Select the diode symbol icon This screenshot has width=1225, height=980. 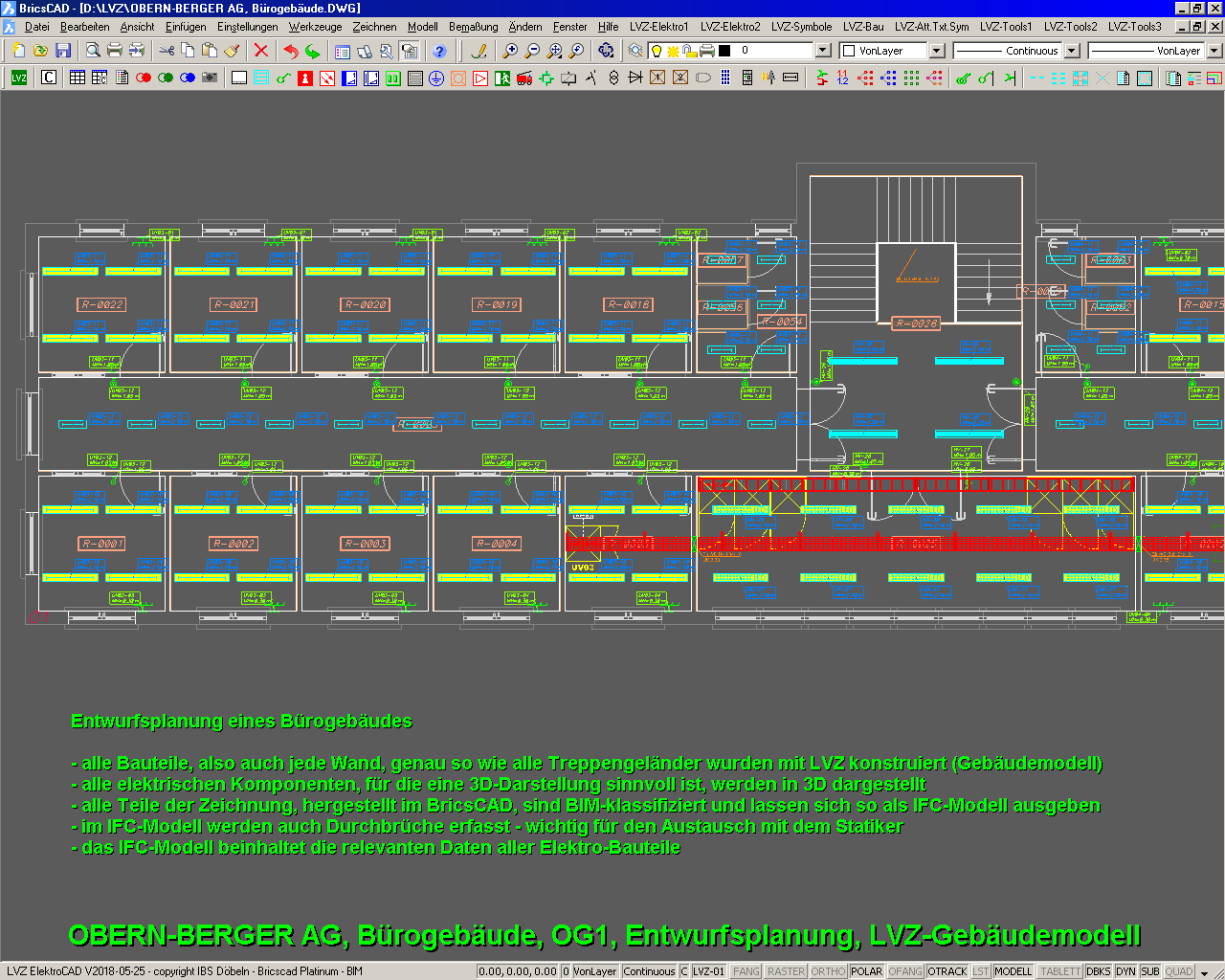[x=635, y=78]
